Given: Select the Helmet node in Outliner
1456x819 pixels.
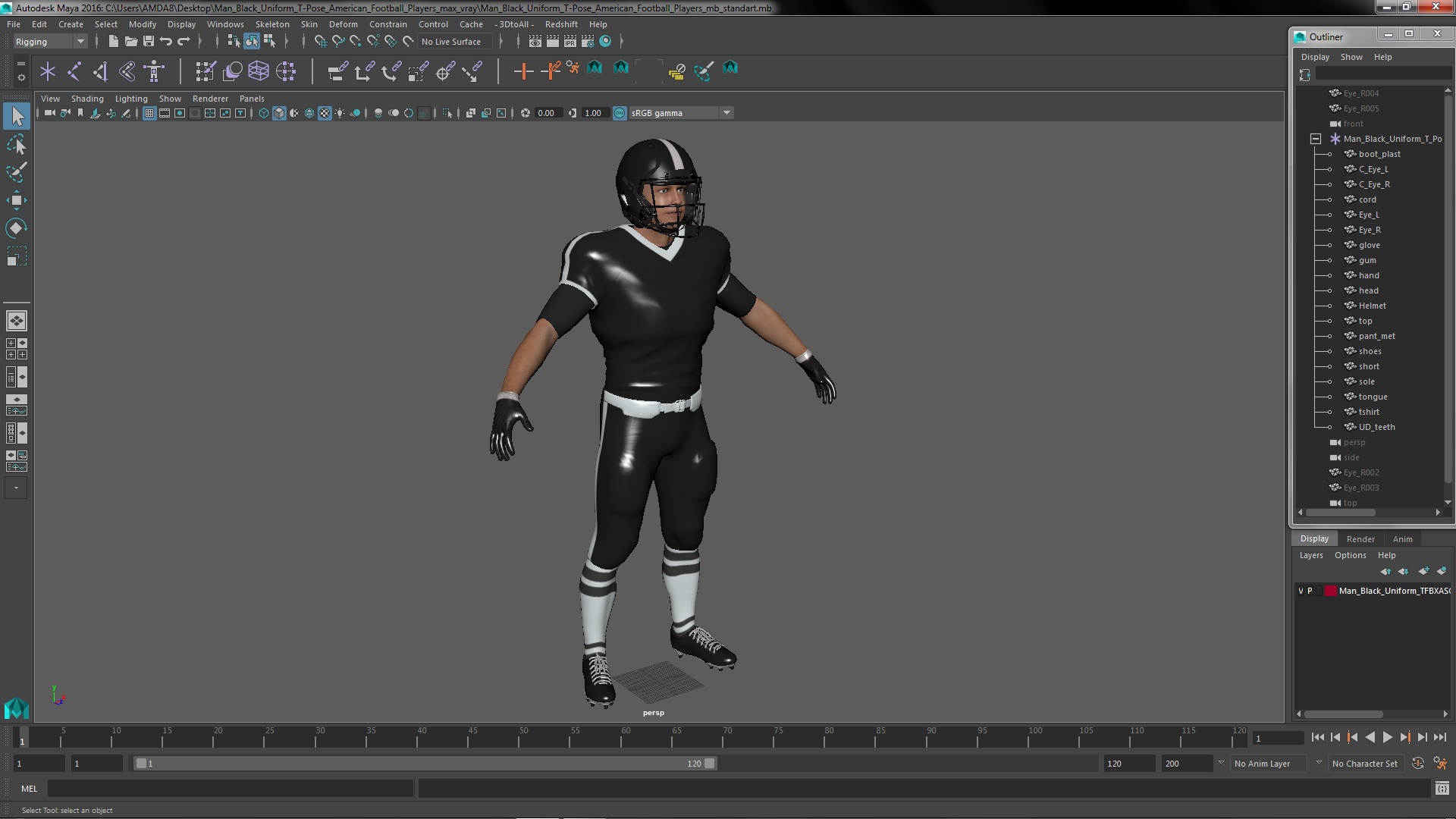Looking at the screenshot, I should click(1372, 306).
